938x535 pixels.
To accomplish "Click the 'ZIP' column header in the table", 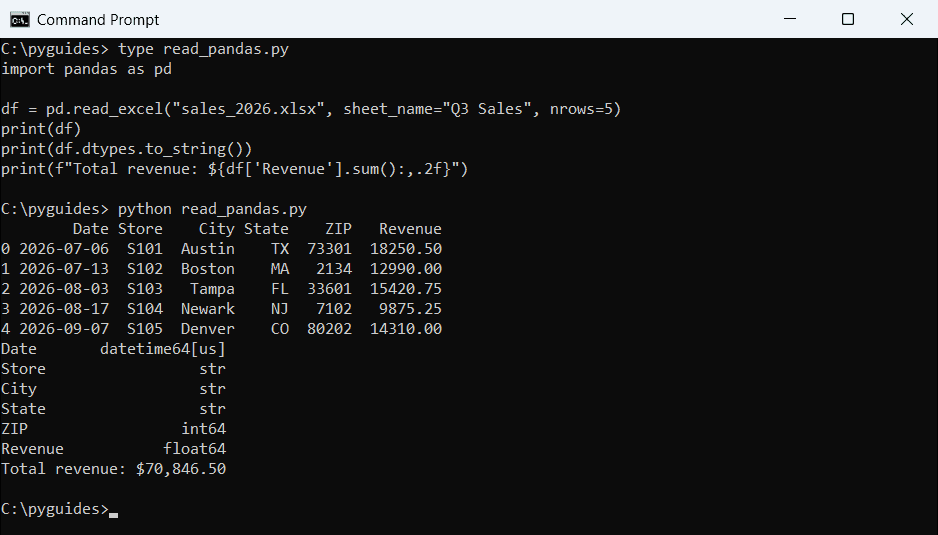I will point(339,229).
